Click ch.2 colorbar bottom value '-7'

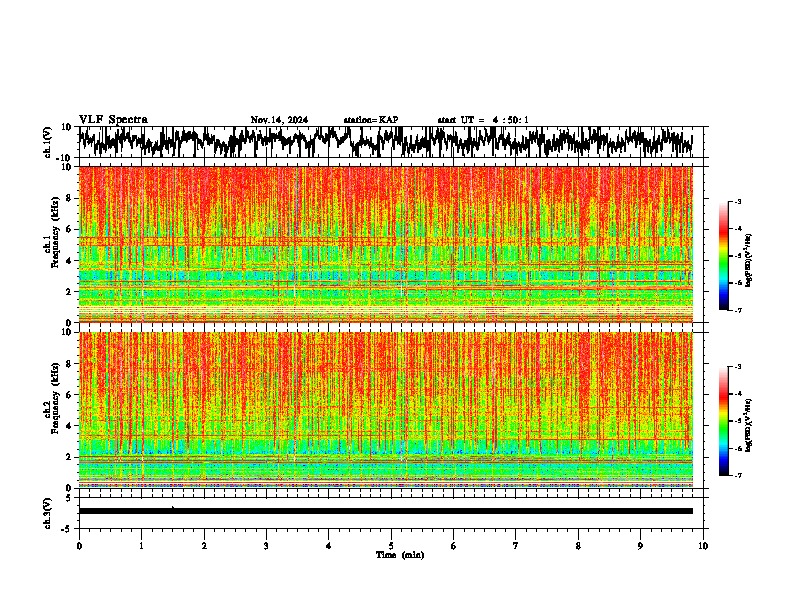(x=738, y=475)
